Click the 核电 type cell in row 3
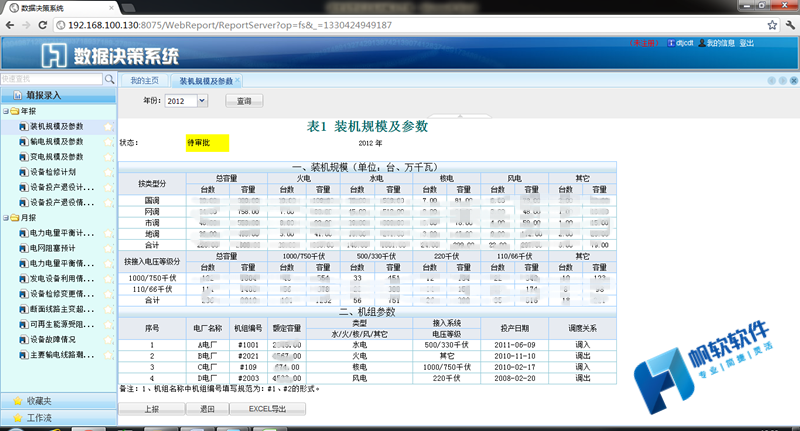 (359, 367)
